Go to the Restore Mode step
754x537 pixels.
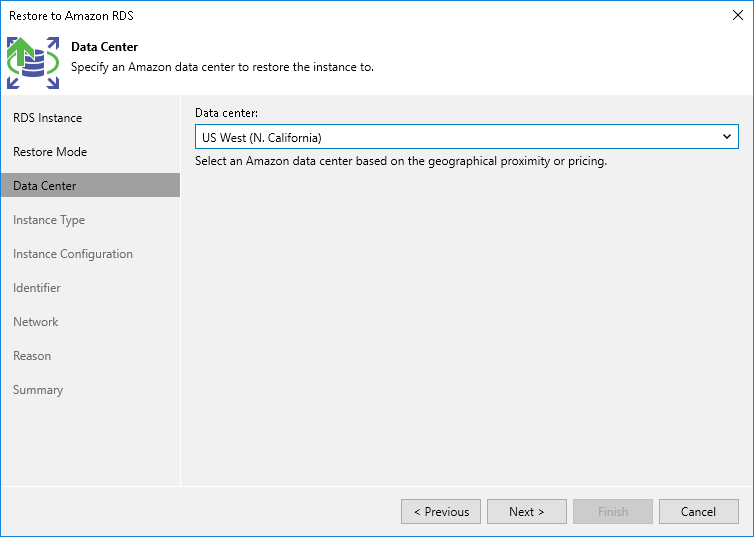[50, 152]
